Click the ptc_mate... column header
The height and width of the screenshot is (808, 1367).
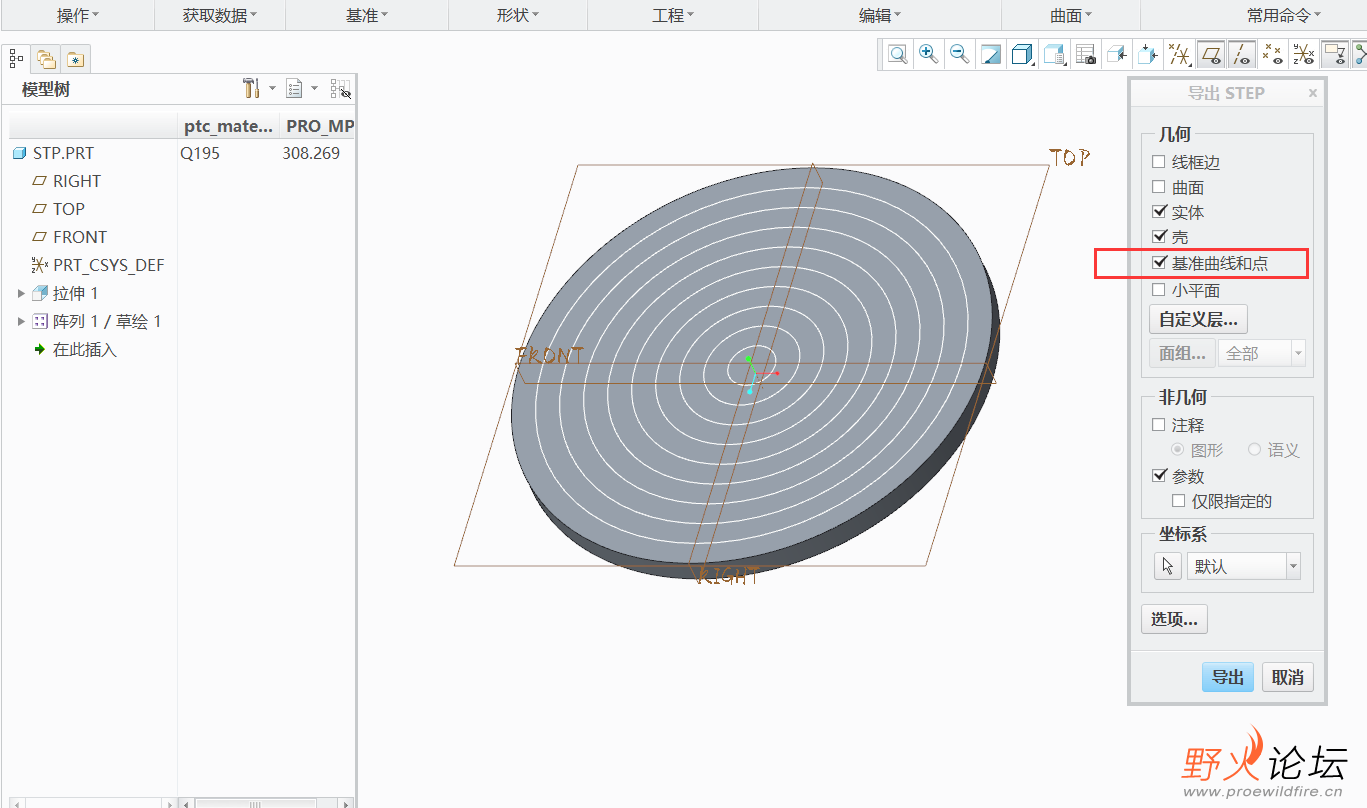[x=228, y=126]
